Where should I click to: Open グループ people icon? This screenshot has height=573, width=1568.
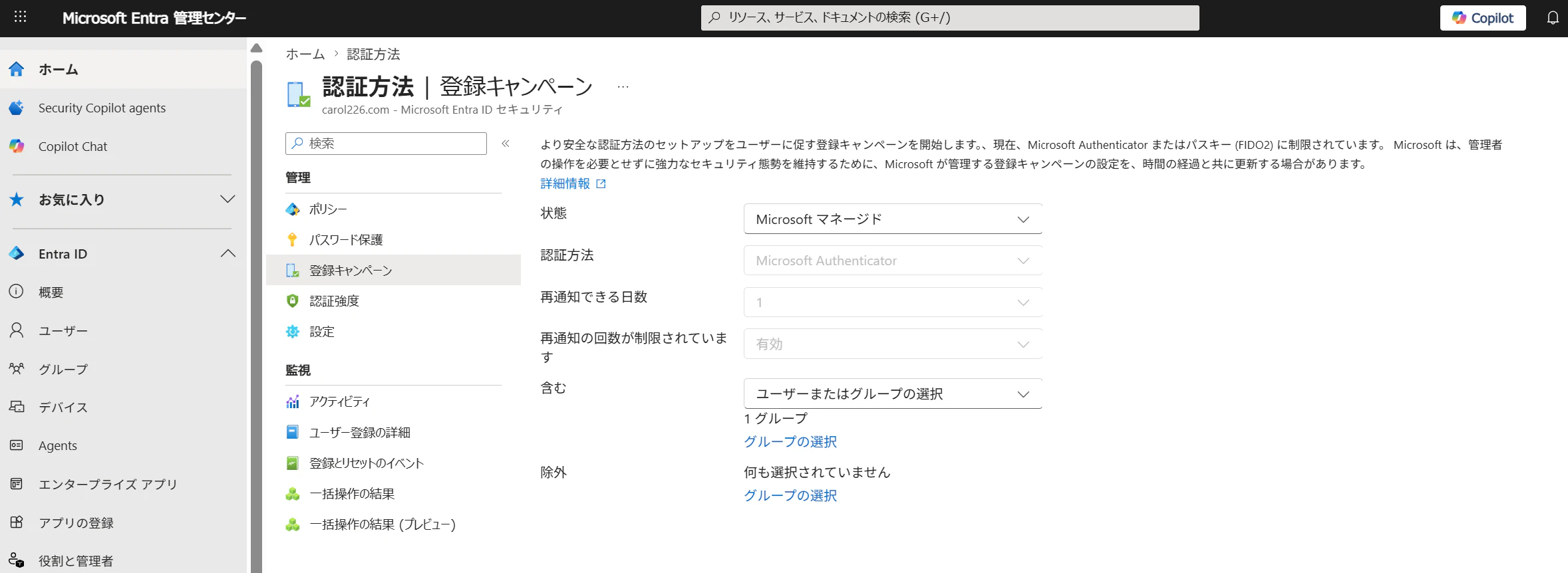pyautogui.click(x=17, y=369)
